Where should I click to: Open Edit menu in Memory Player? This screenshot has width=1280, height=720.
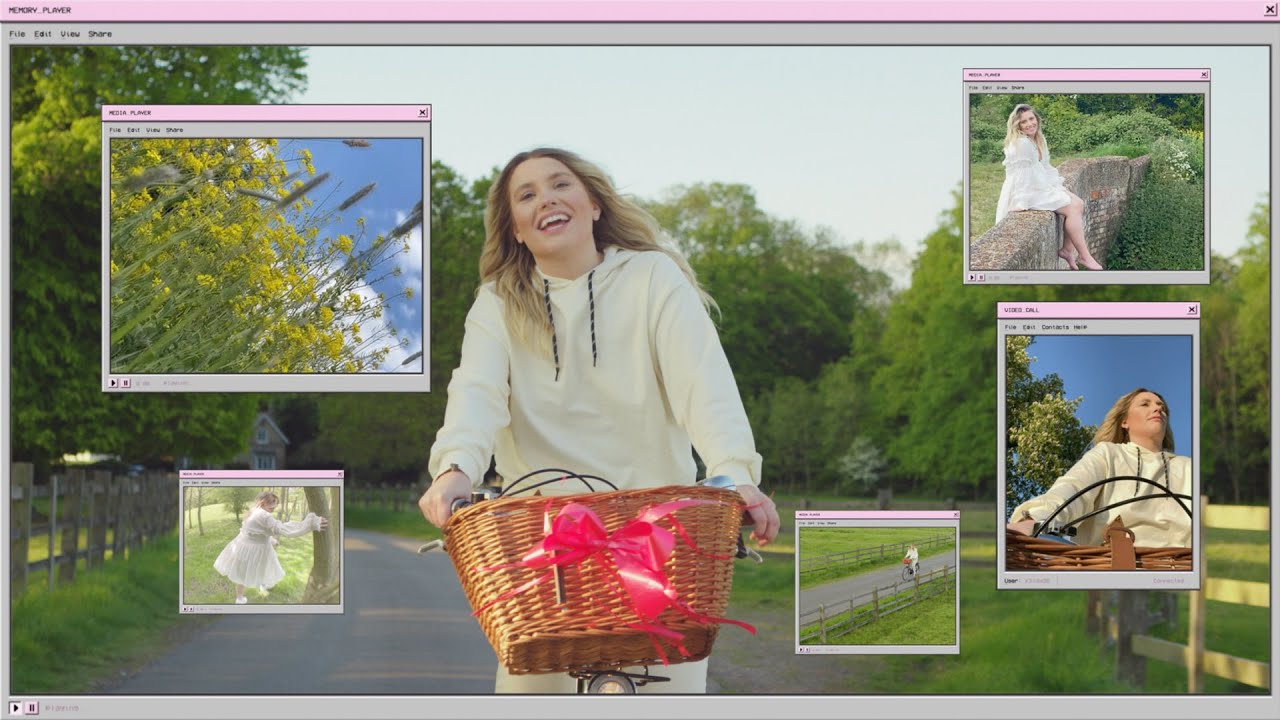point(43,34)
